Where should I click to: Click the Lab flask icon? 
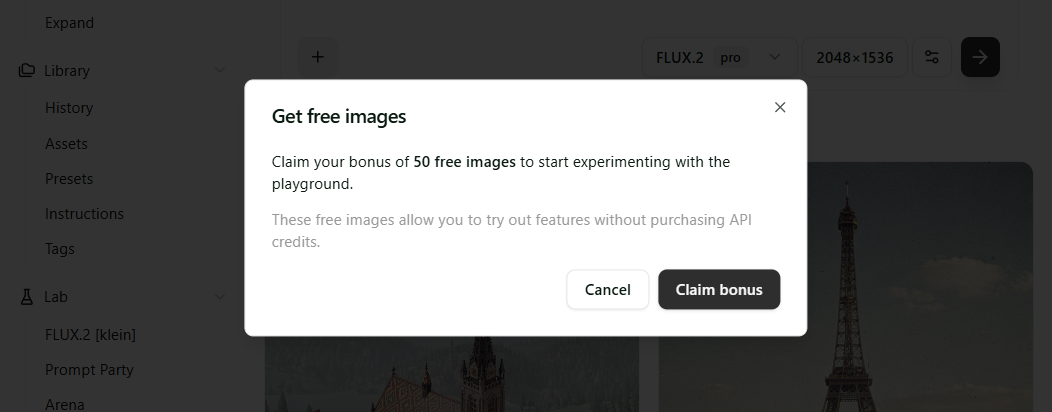point(27,297)
